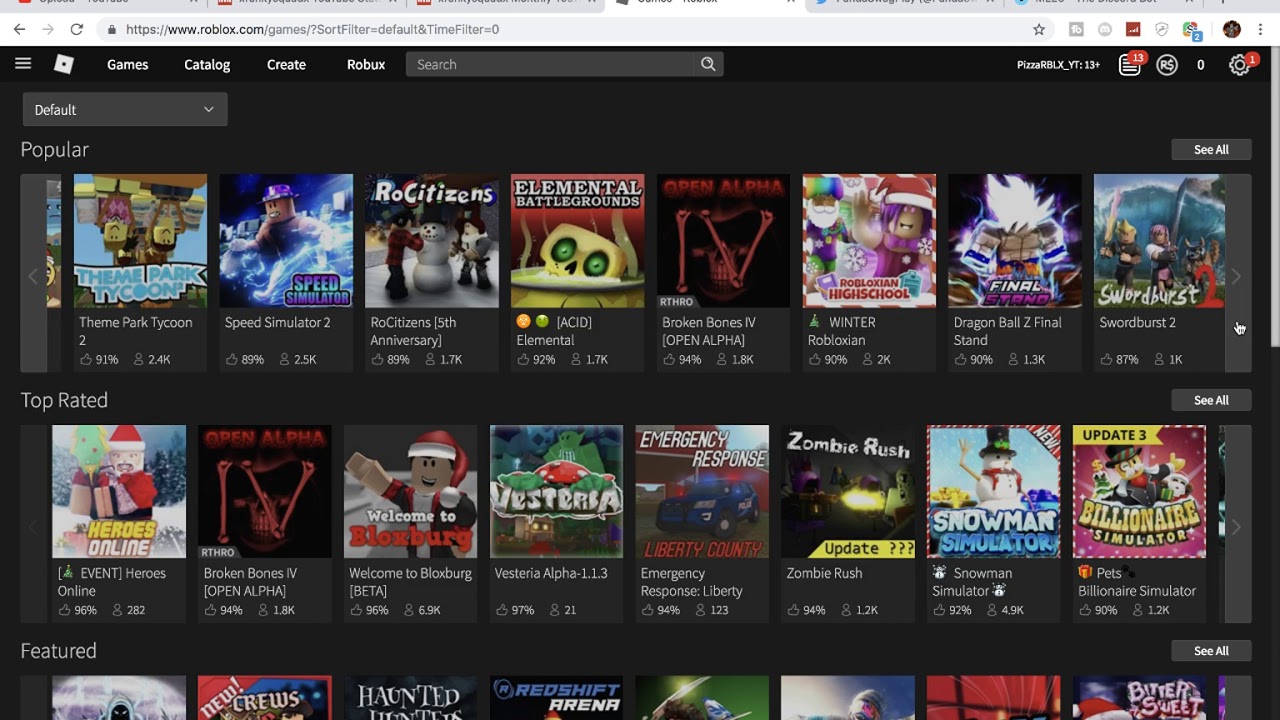Open Vesteria thumbnail
The image size is (1280, 720).
click(x=556, y=492)
